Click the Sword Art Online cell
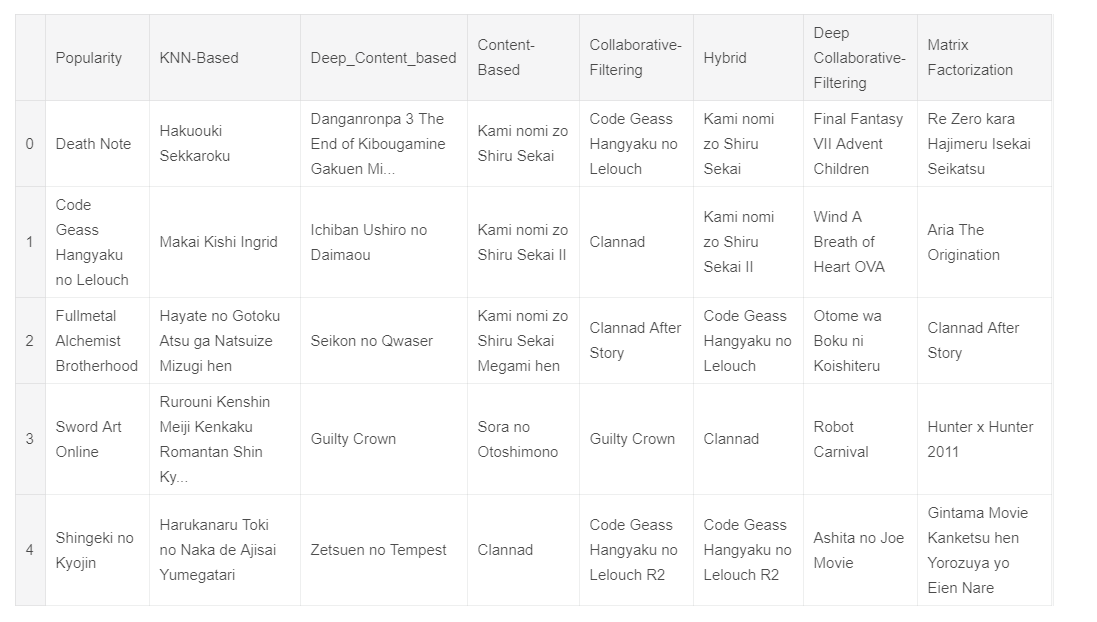Image resolution: width=1097 pixels, height=622 pixels. click(89, 439)
